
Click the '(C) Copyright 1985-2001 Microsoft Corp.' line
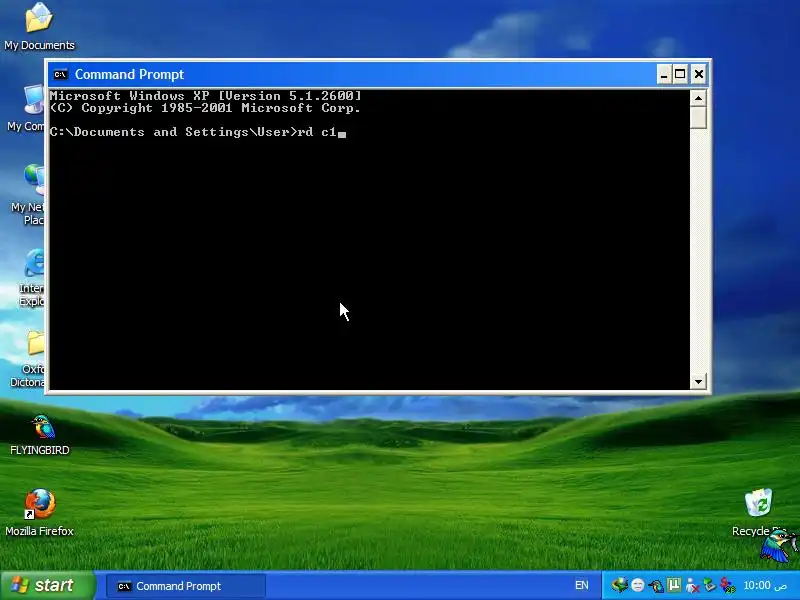point(205,108)
